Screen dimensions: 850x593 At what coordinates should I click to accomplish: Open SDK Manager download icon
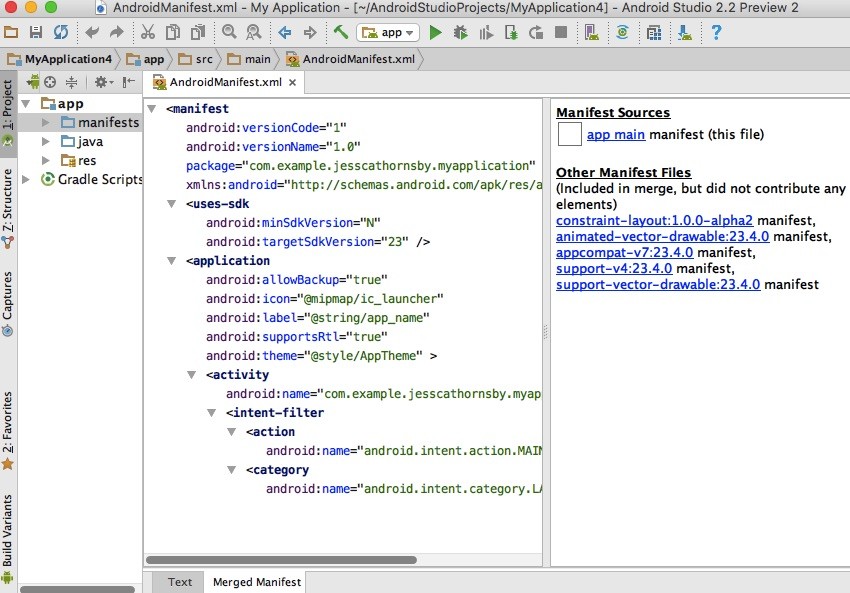point(685,33)
